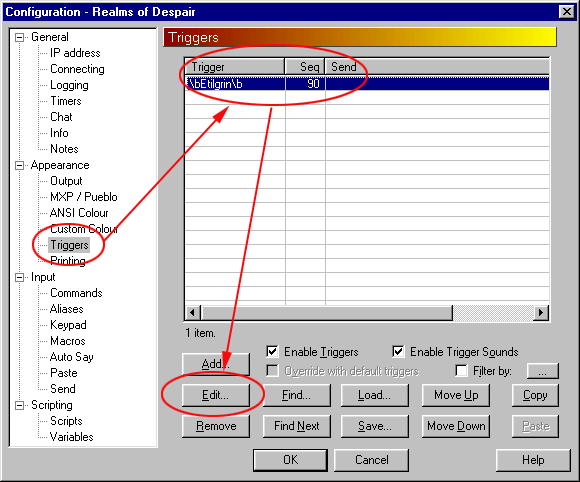Viewport: 580px width, 482px height.
Task: Select ANSI Colour in the tree
Action: tap(79, 213)
